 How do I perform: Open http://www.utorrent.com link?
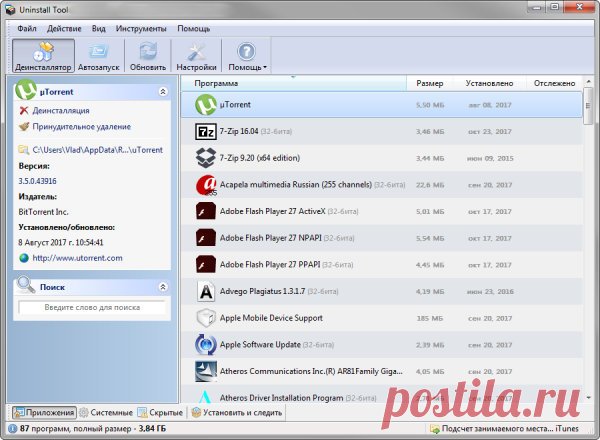[78, 258]
